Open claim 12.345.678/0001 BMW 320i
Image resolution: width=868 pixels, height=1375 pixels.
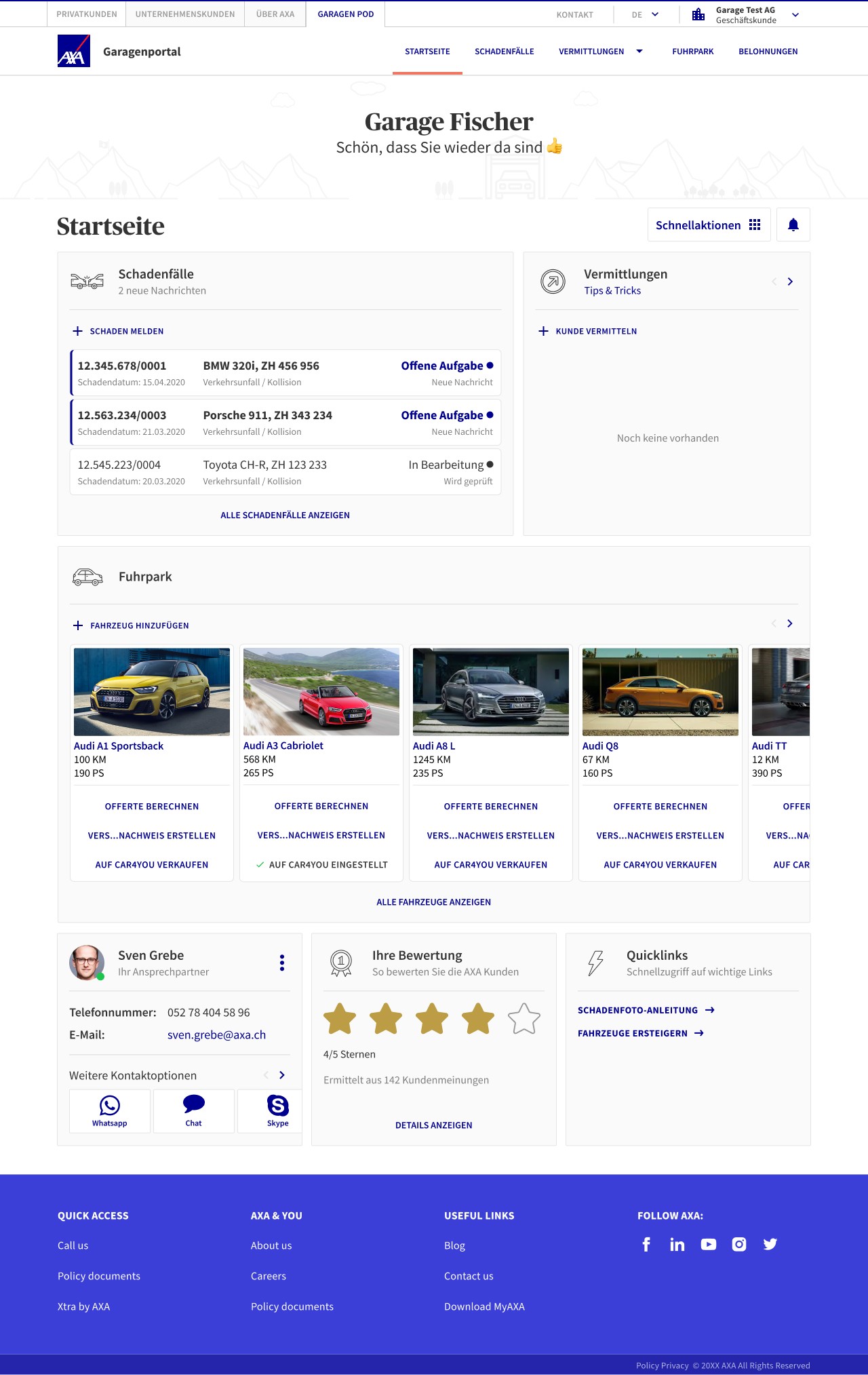tap(285, 372)
